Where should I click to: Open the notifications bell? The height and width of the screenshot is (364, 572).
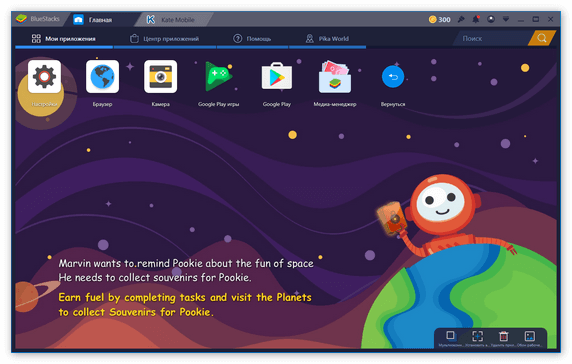476,19
